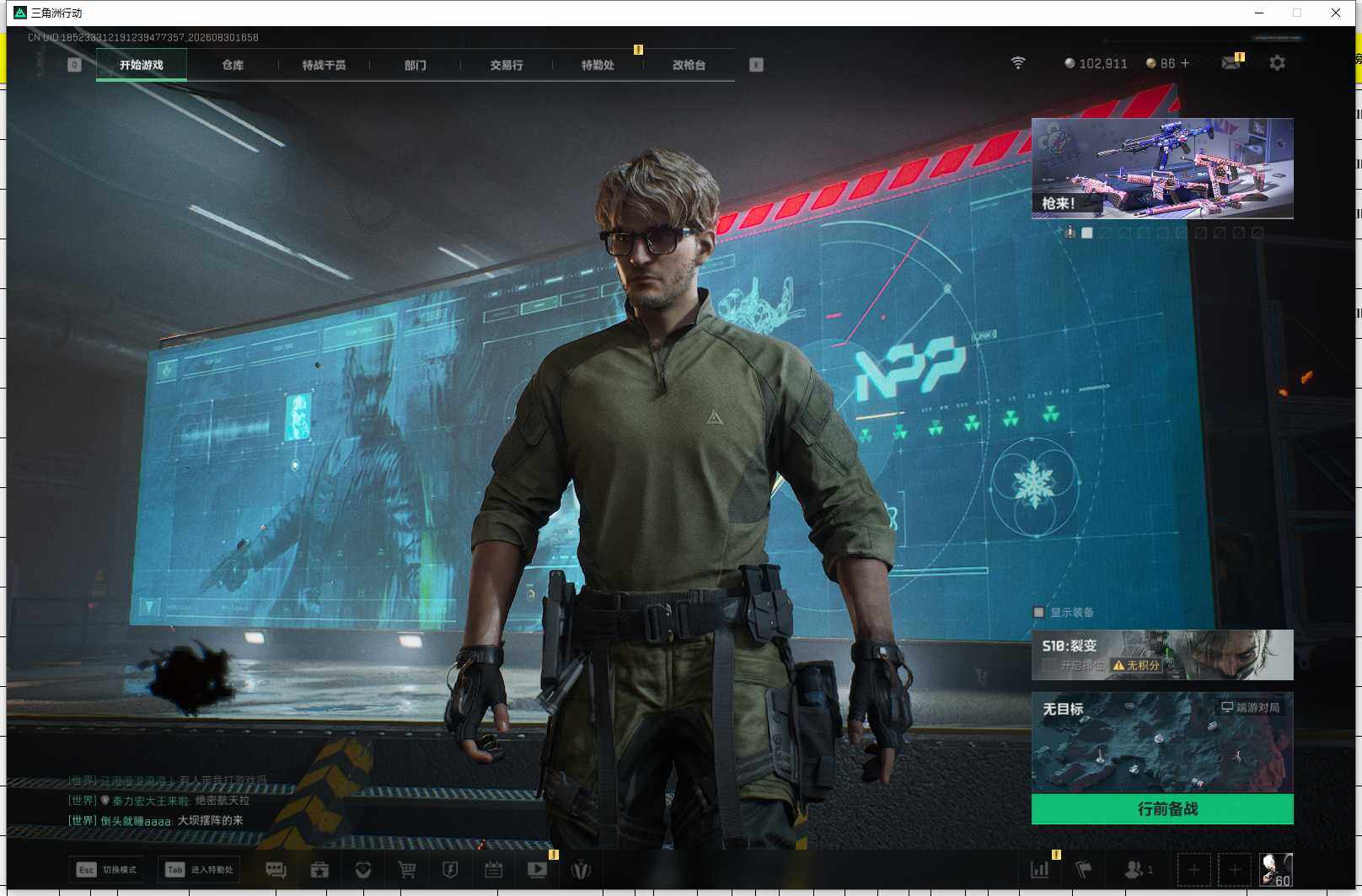This screenshot has width=1362, height=896.
Task: Close the 三角洲行动 window
Action: point(1336,13)
